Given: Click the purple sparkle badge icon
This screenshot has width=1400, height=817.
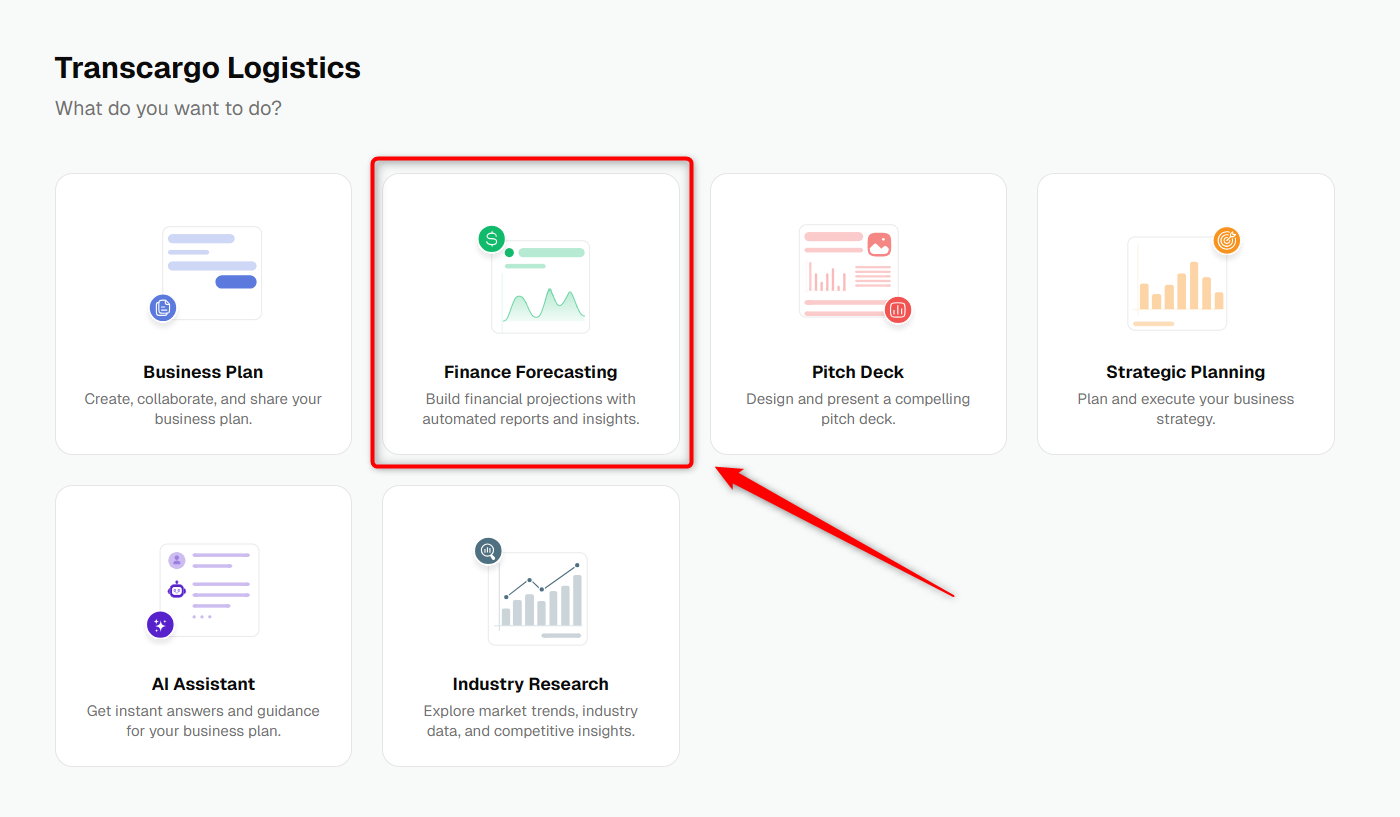Looking at the screenshot, I should (x=160, y=625).
